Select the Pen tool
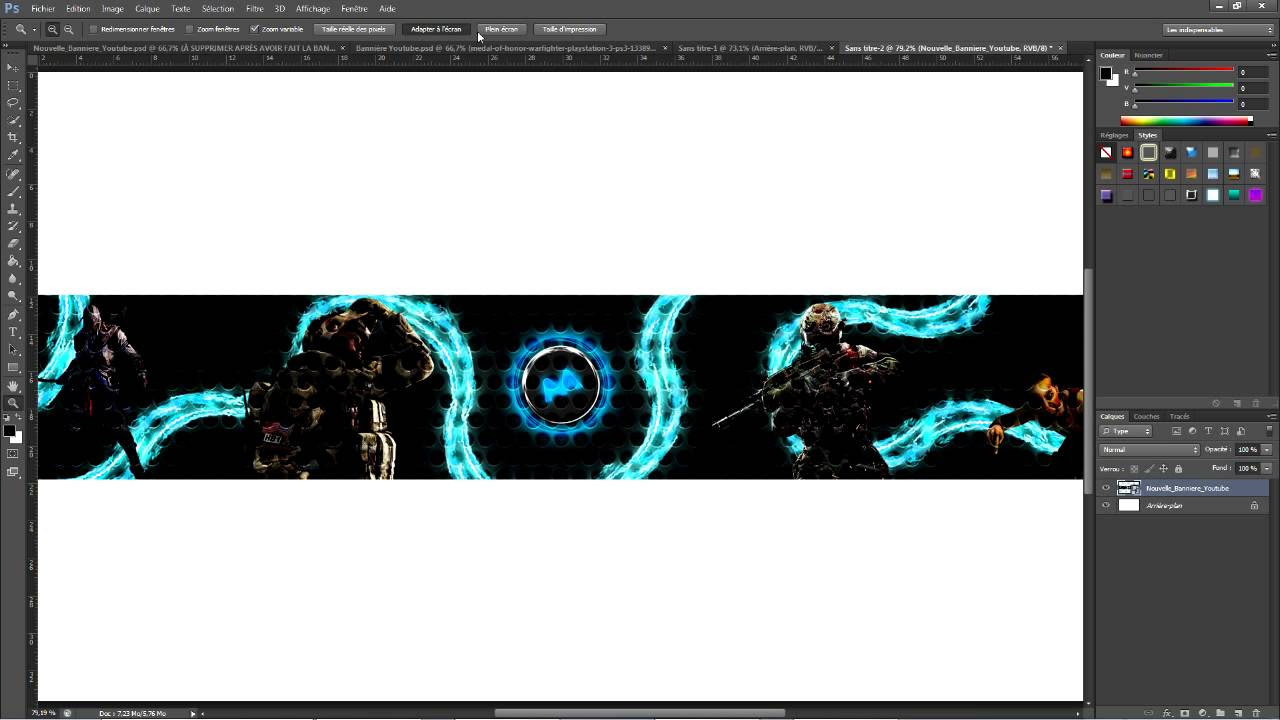 point(13,314)
